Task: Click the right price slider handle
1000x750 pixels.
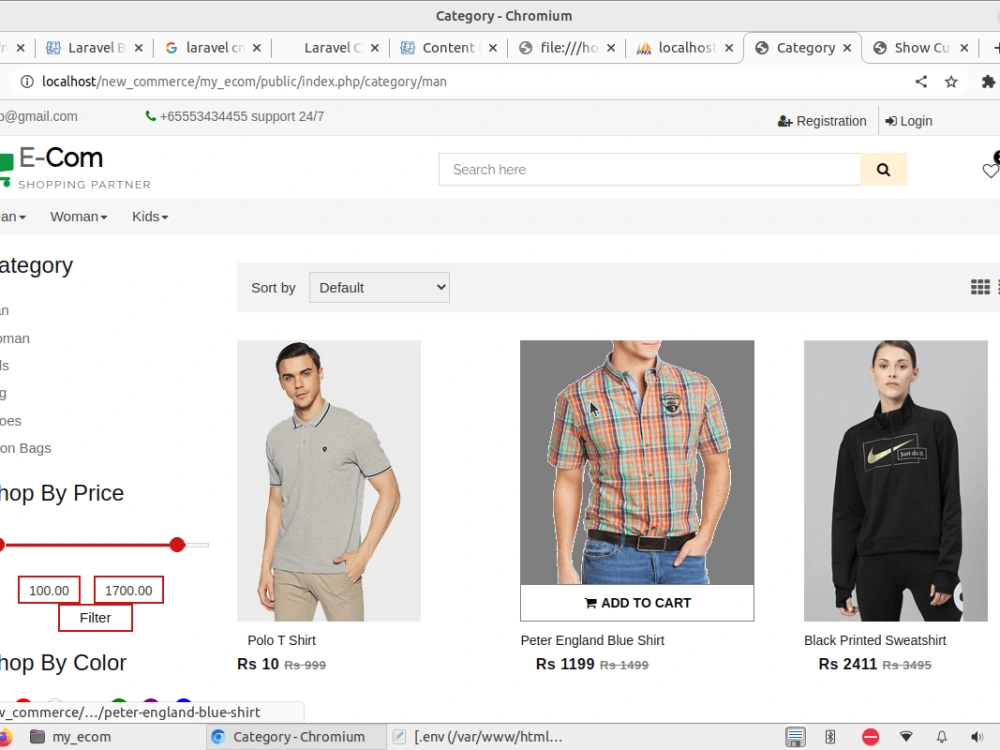Action: (x=177, y=545)
